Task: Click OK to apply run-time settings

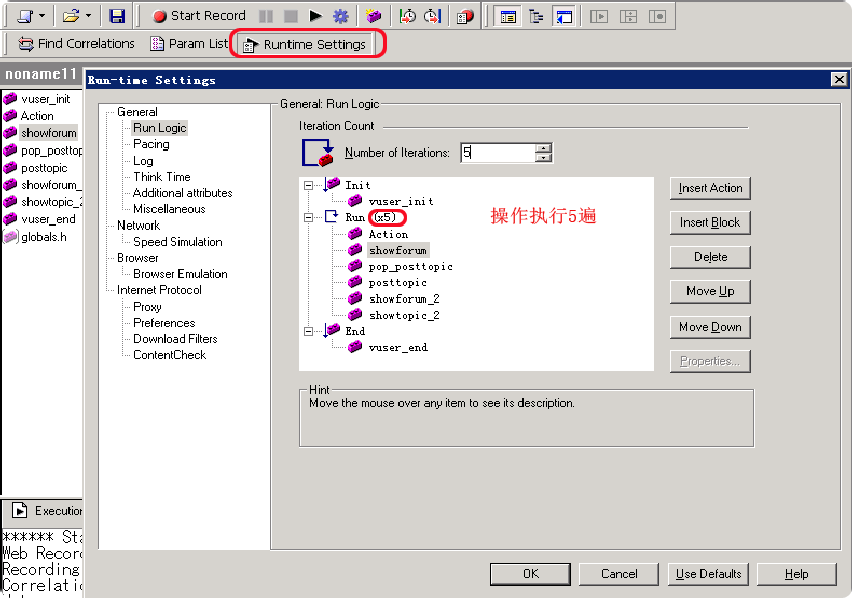Action: coord(530,574)
